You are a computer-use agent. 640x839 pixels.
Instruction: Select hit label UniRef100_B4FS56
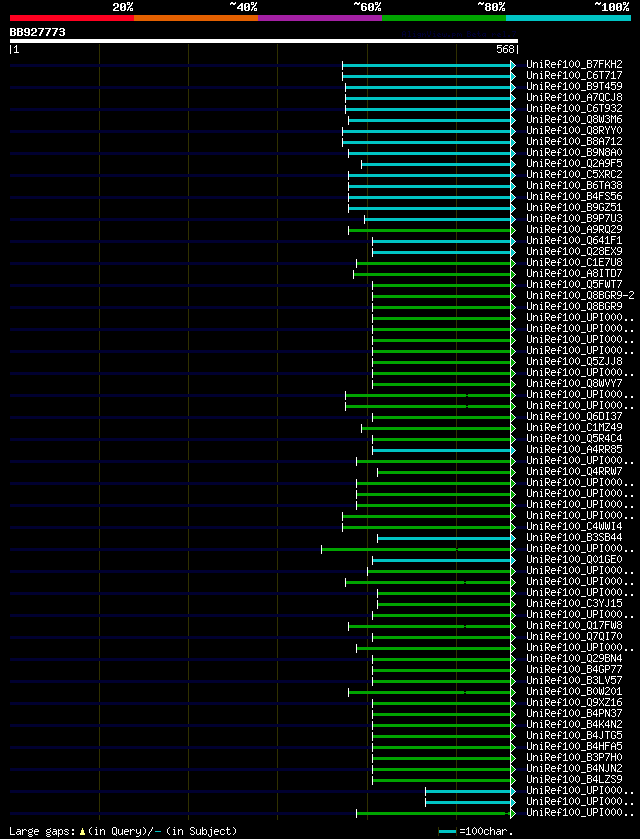tap(574, 196)
